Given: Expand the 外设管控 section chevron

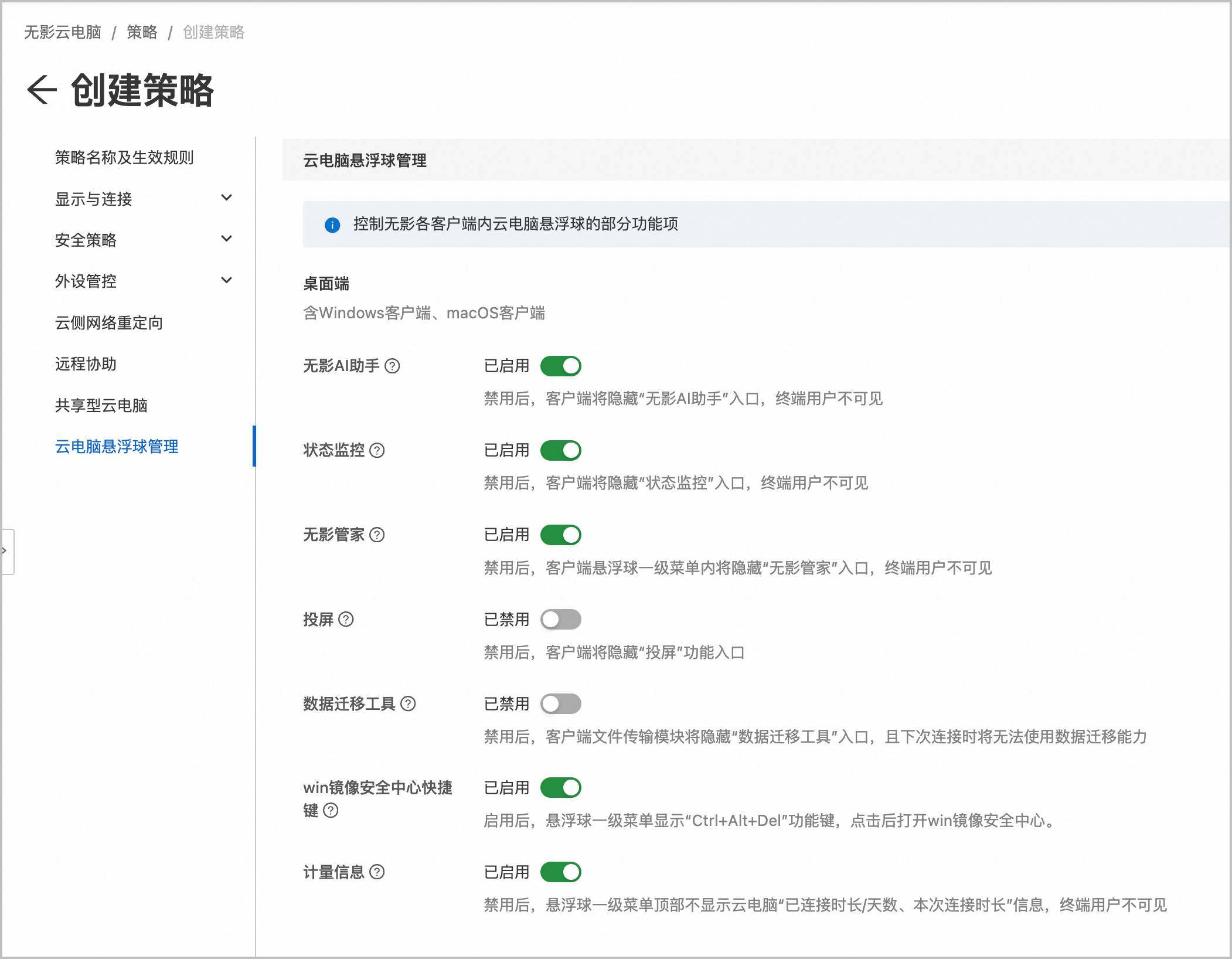Looking at the screenshot, I should pos(227,281).
